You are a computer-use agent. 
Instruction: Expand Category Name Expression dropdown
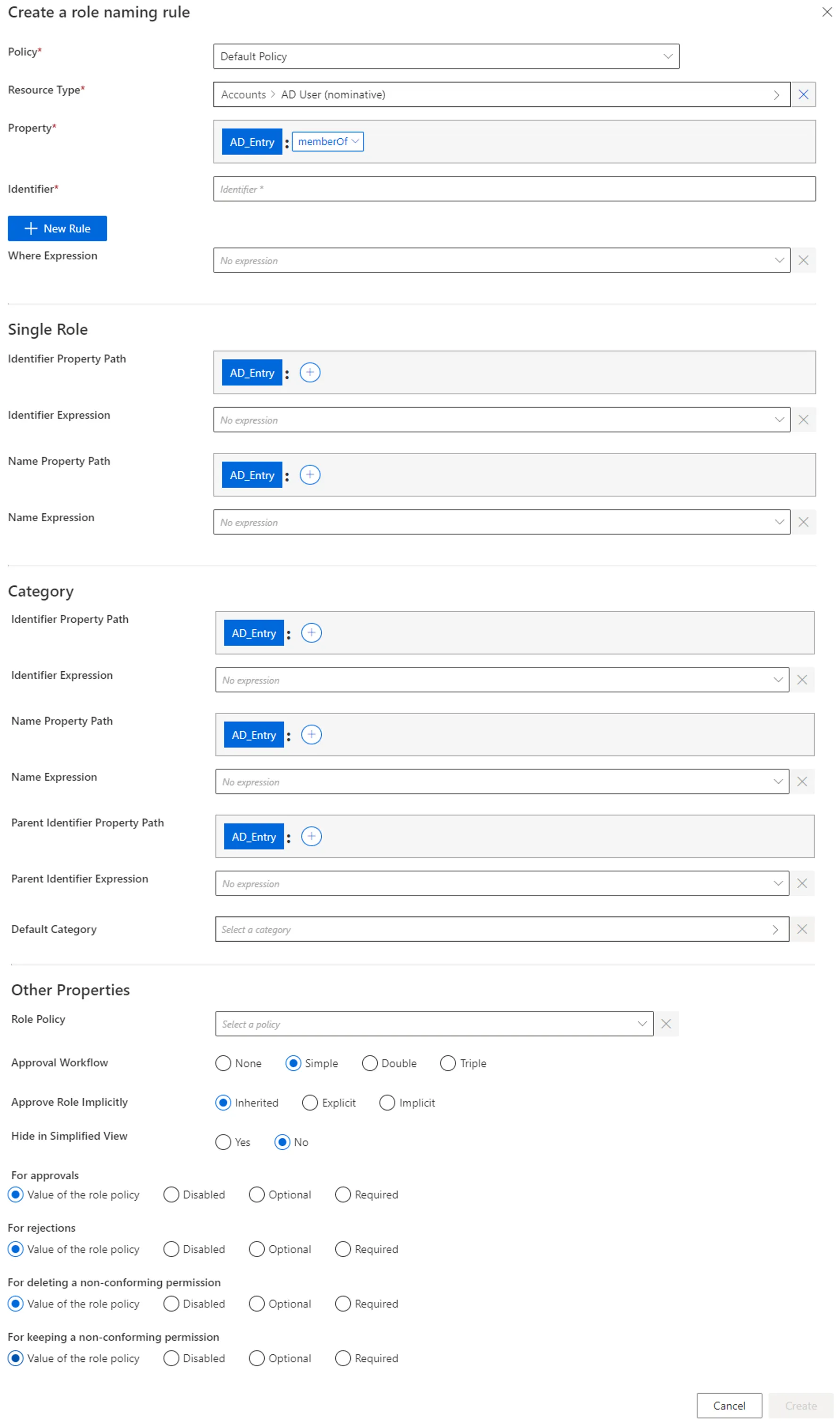(778, 782)
